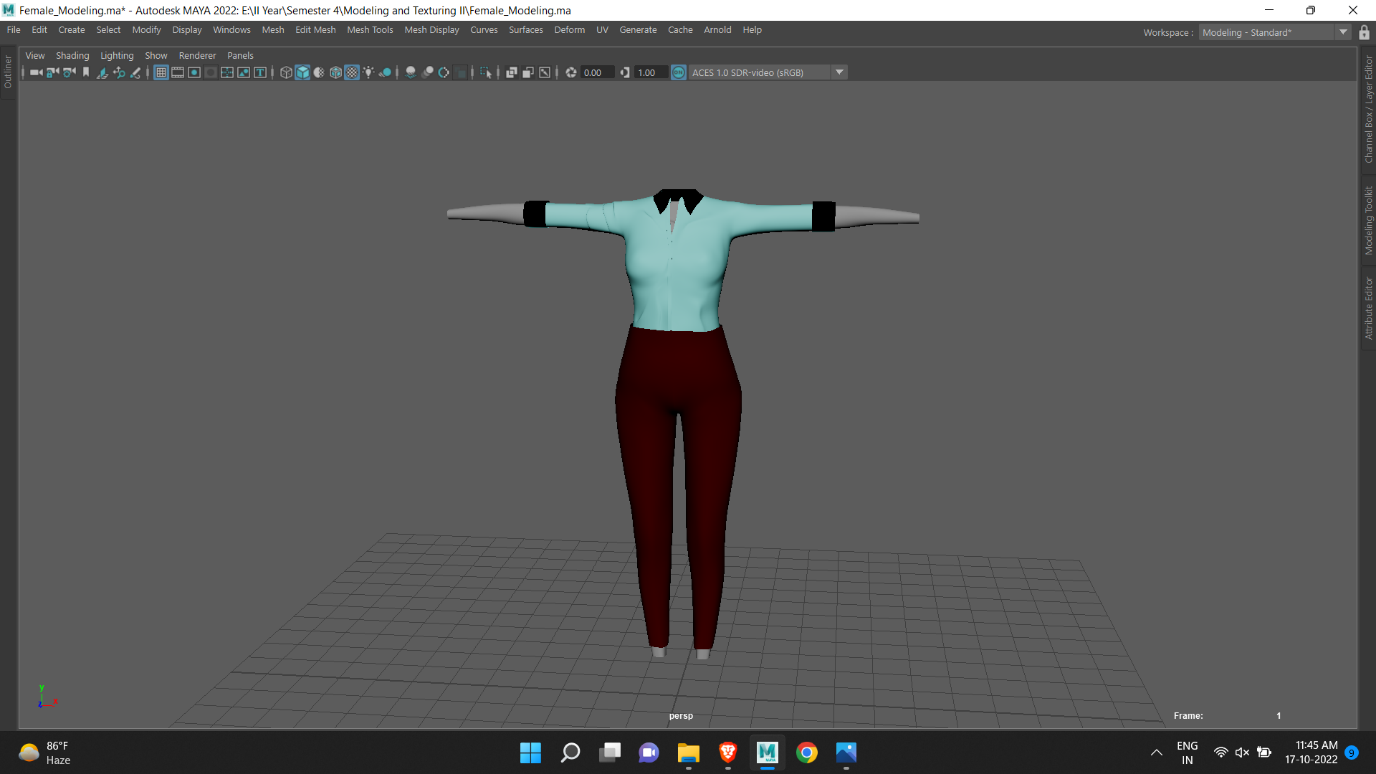Toggle the Textured display checker icon

tap(352, 72)
